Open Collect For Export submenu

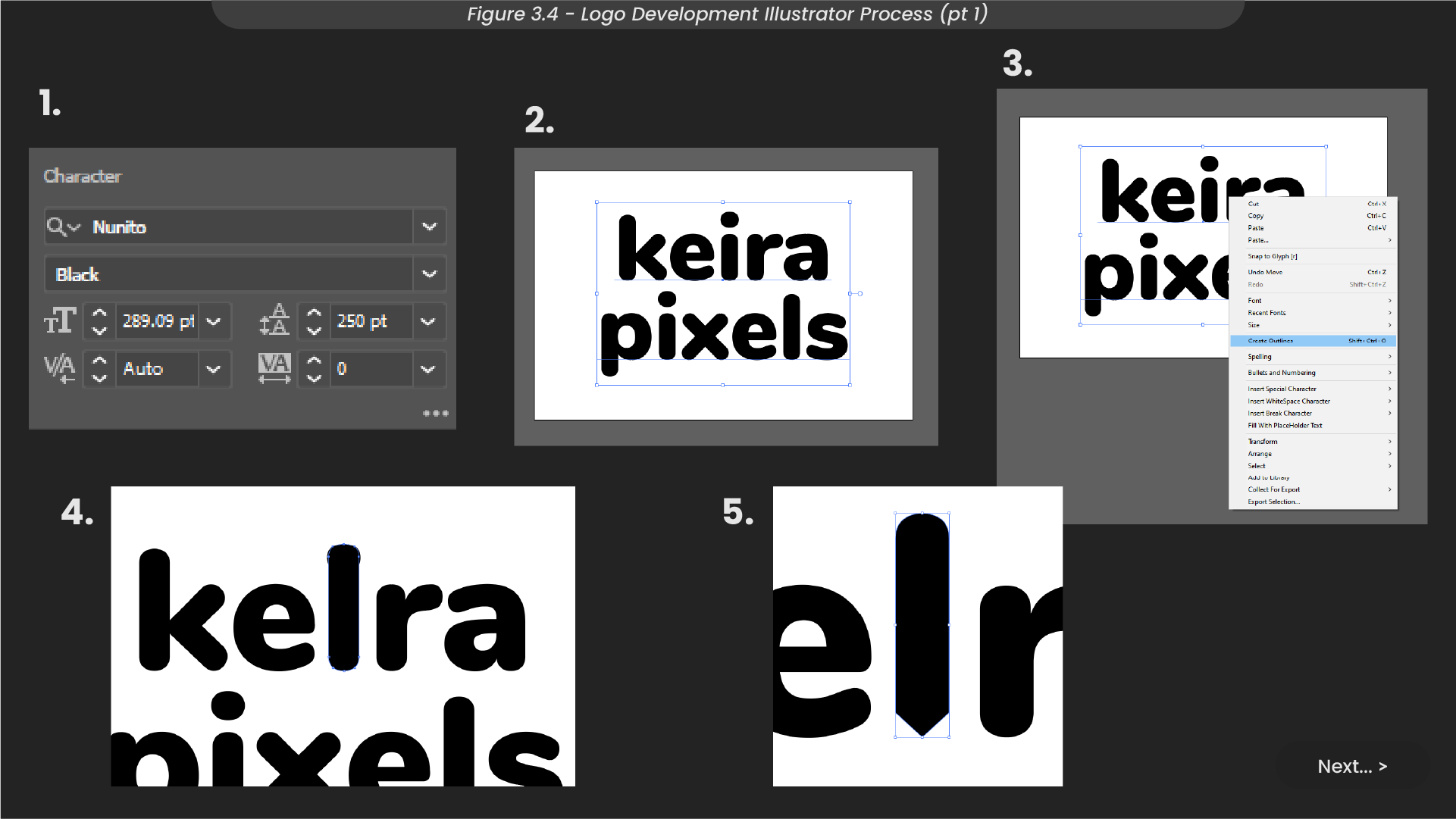(x=1314, y=489)
